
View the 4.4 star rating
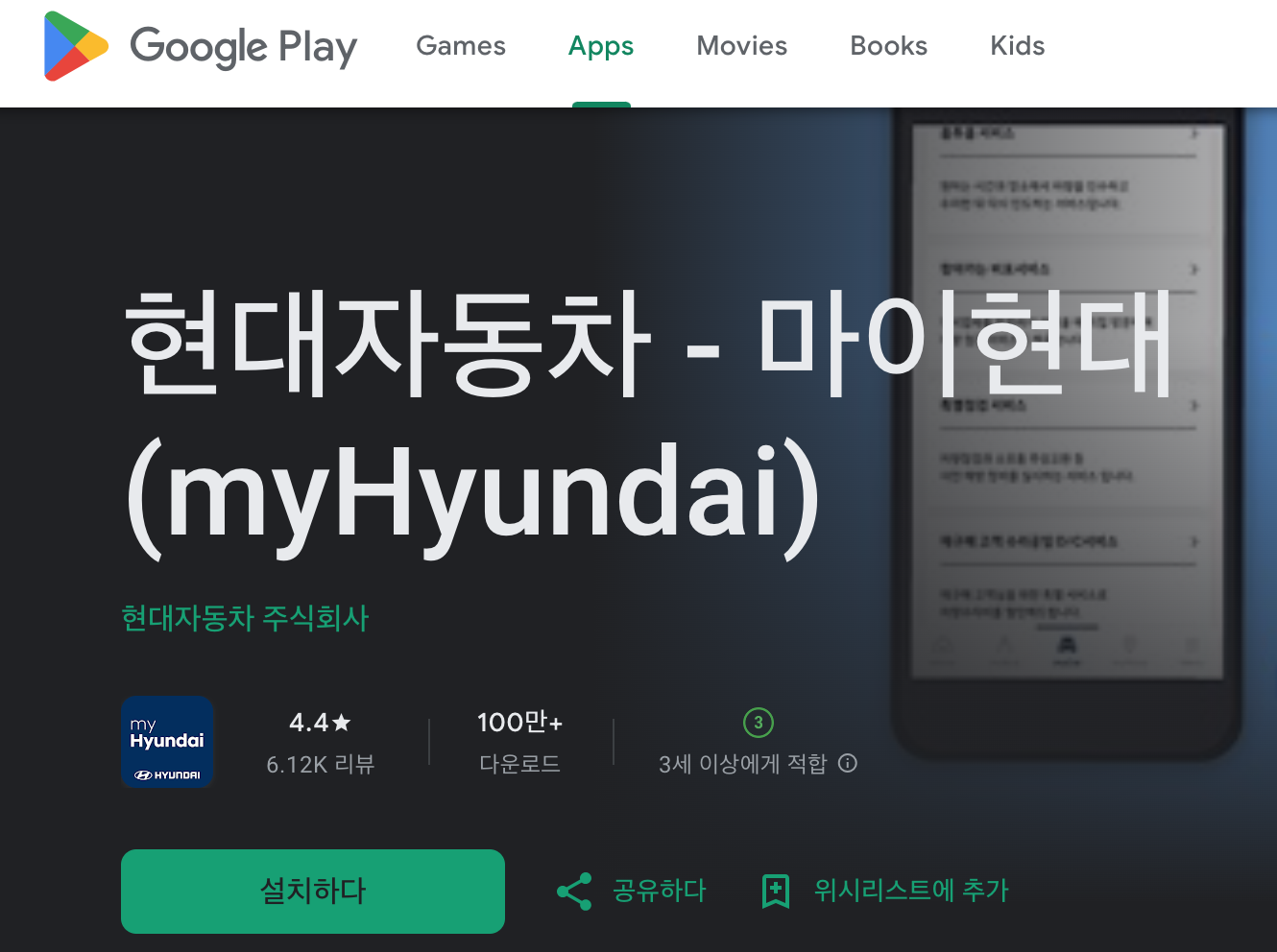coord(320,723)
